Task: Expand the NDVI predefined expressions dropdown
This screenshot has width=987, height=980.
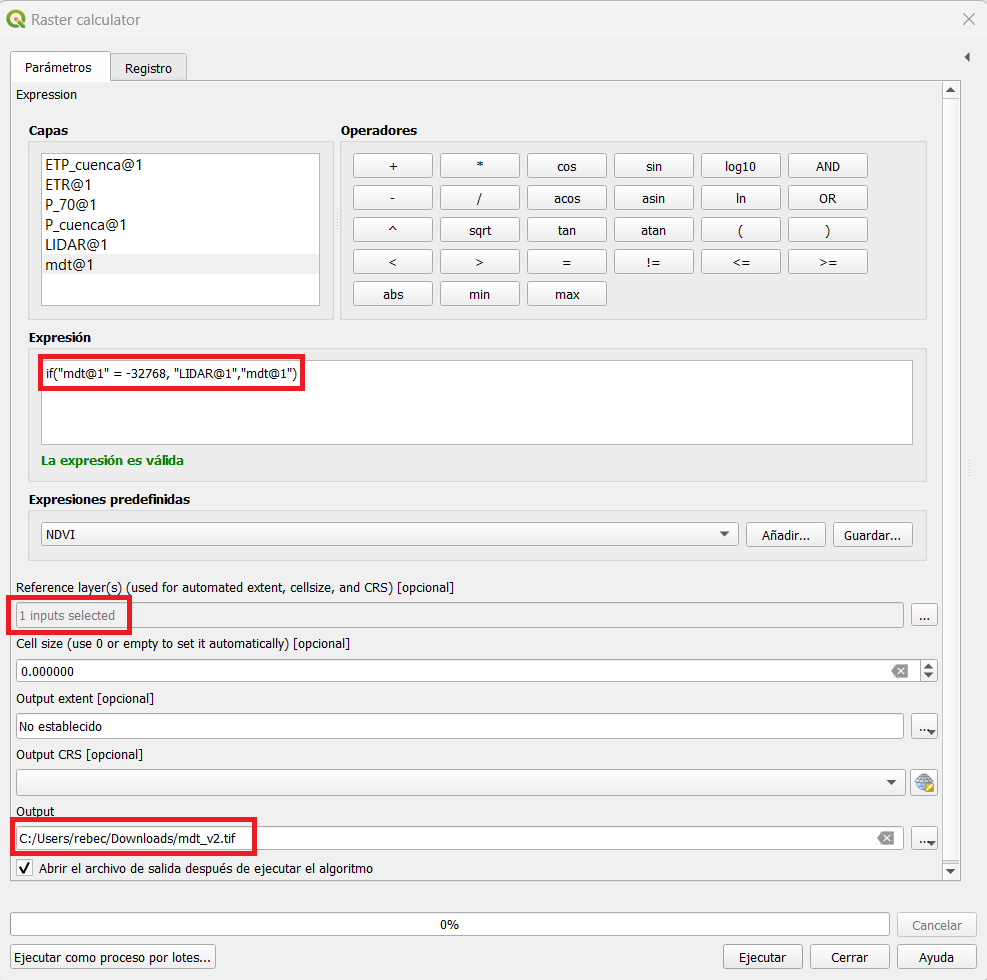Action: tap(724, 535)
